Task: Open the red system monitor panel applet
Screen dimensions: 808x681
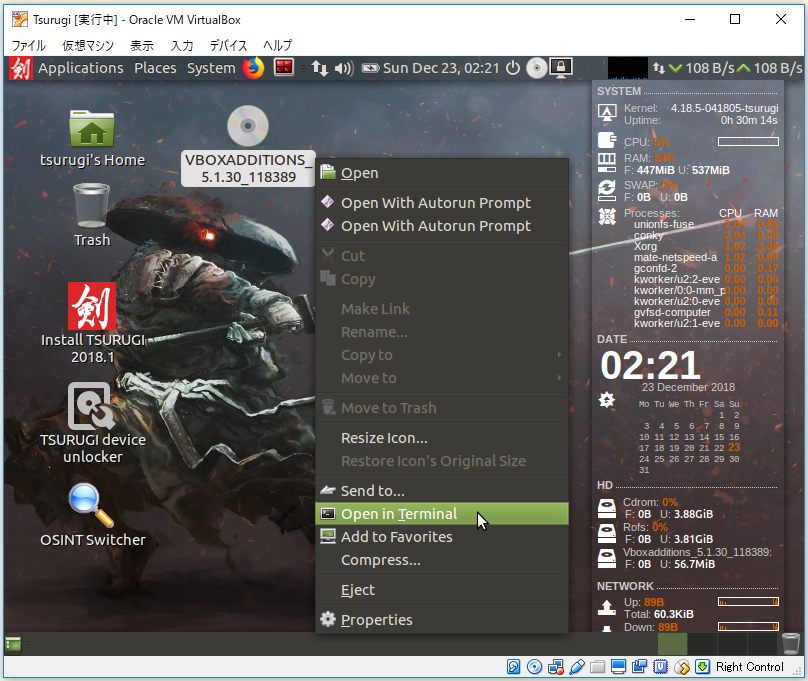Action: [x=283, y=67]
